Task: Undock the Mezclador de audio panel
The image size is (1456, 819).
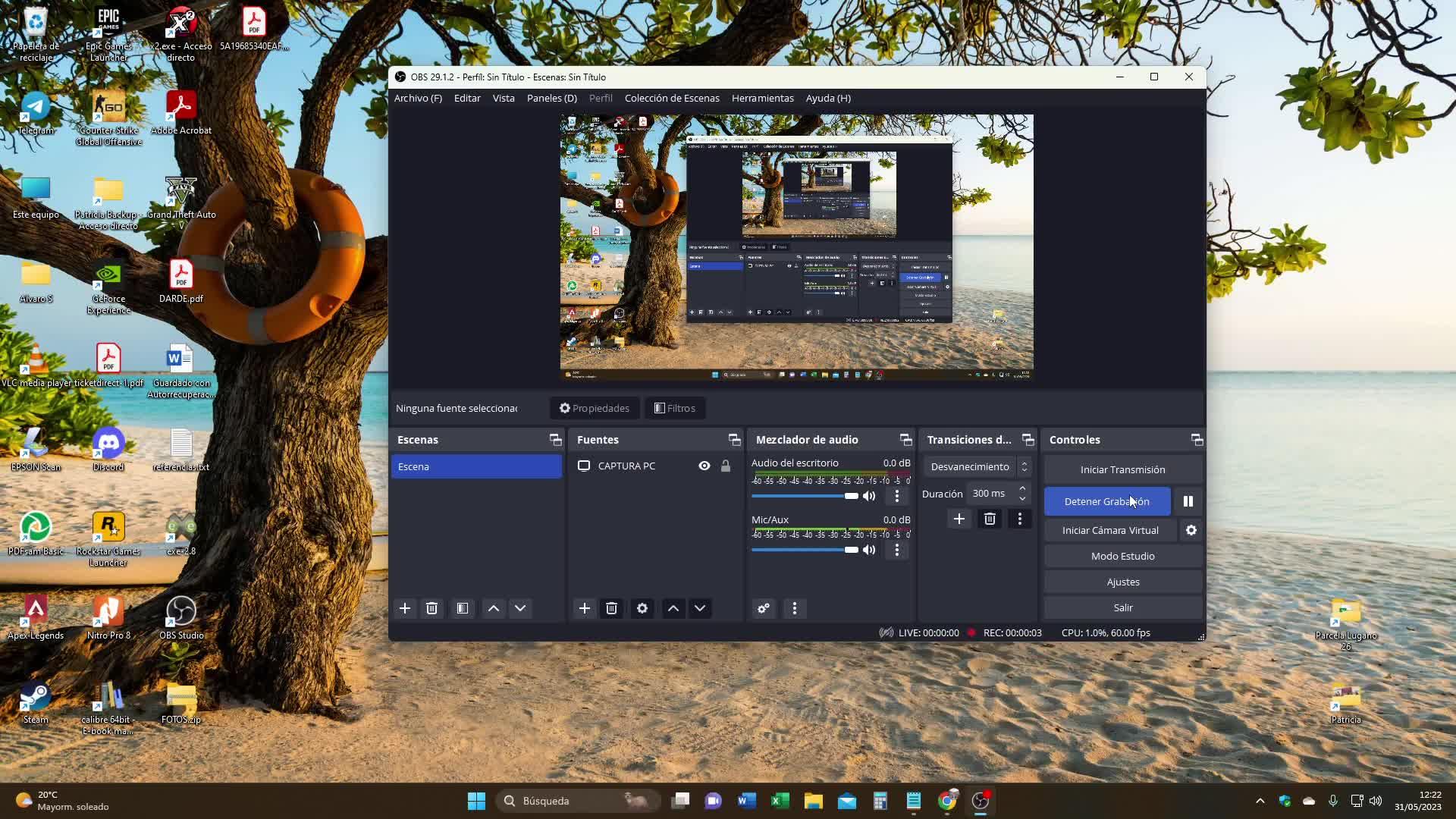Action: coord(905,440)
